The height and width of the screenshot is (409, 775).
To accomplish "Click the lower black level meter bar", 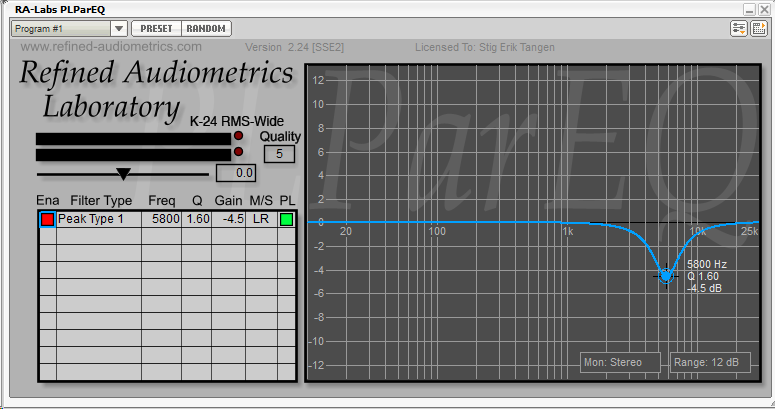I will [x=133, y=155].
